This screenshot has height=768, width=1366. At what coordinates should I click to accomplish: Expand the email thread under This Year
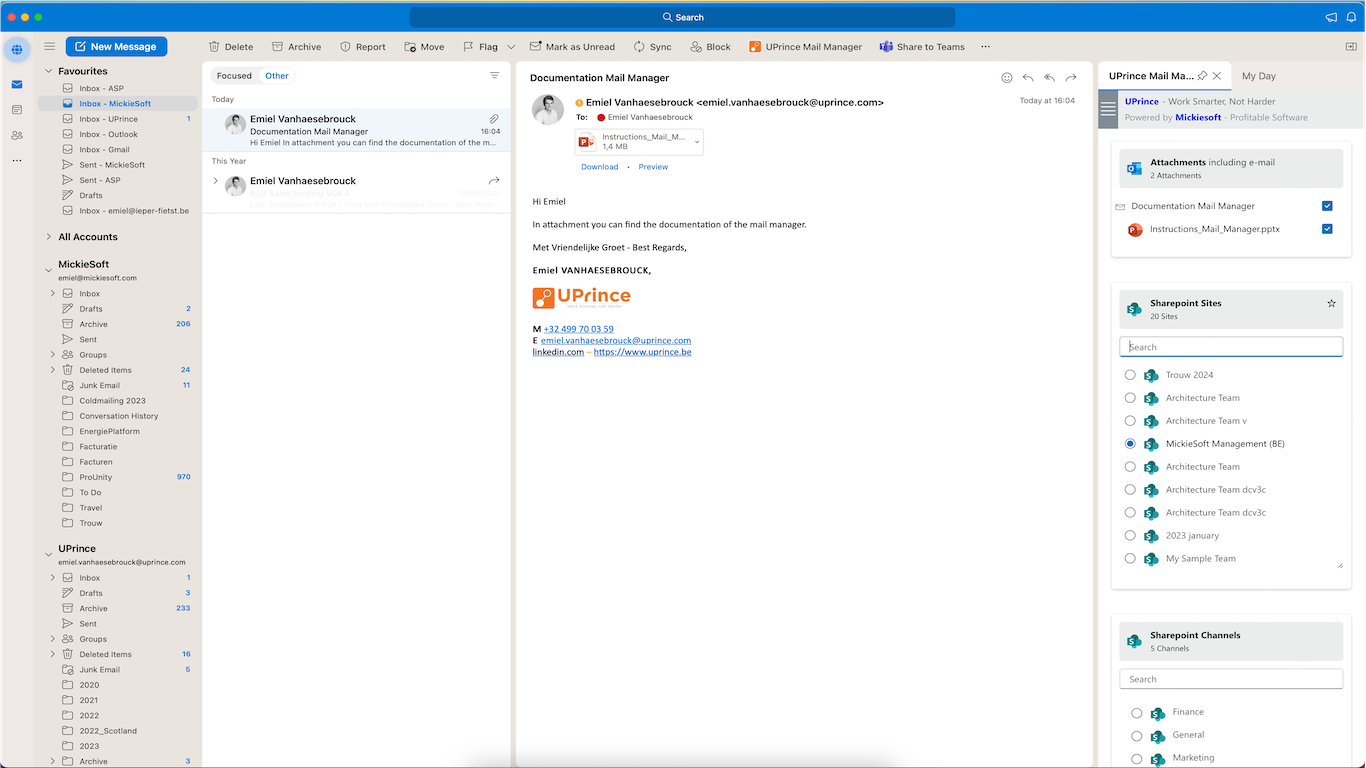click(x=215, y=181)
